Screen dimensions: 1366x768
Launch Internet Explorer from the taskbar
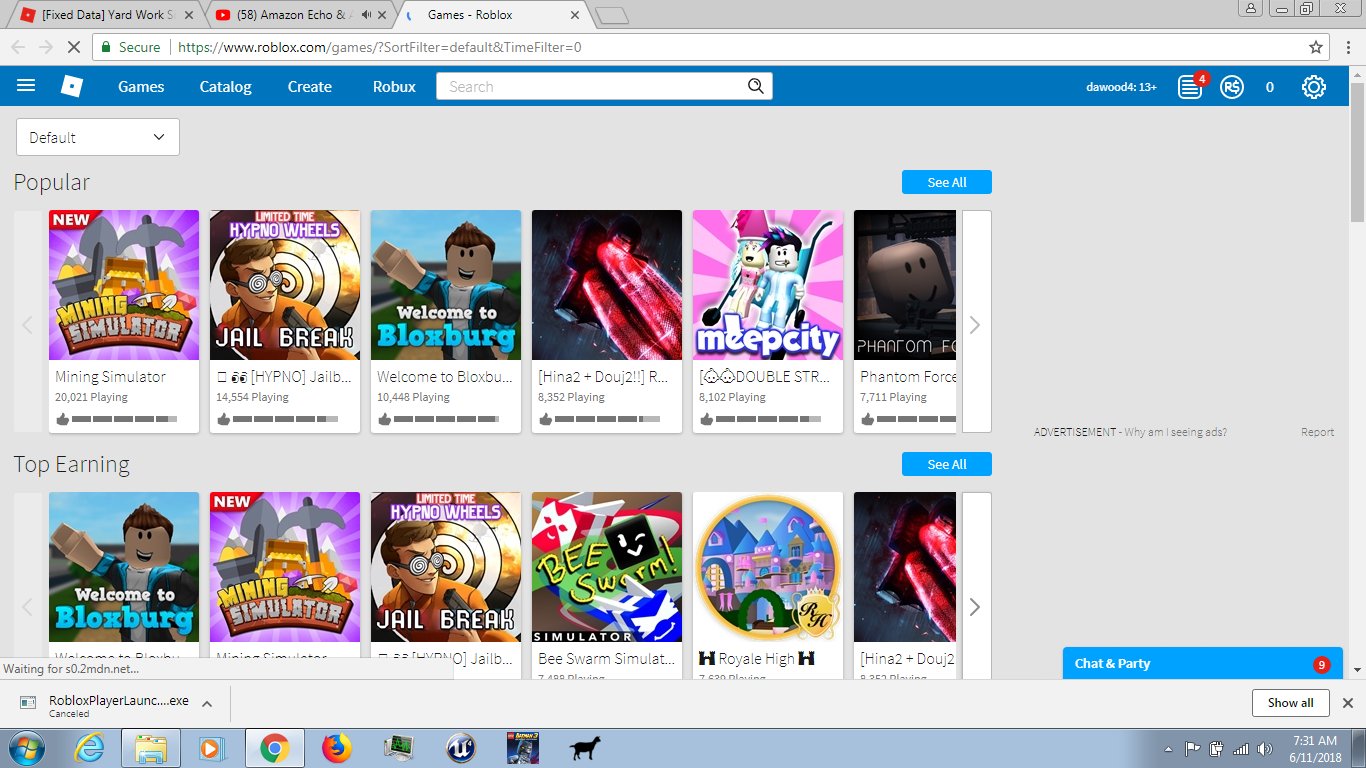click(x=90, y=748)
